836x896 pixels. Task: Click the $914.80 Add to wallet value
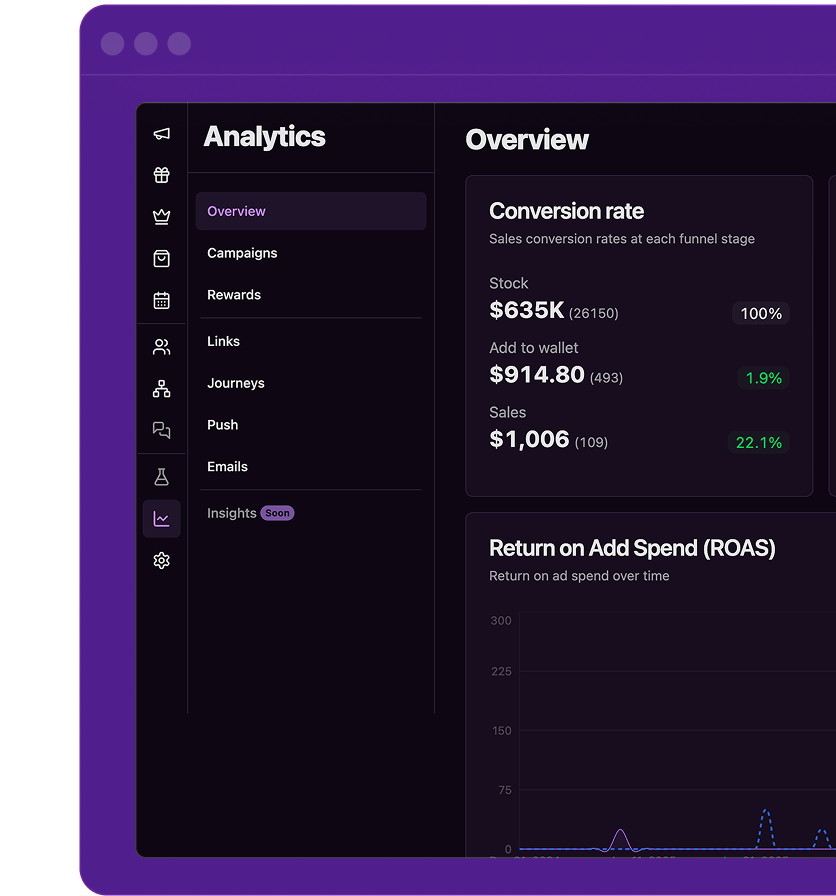(x=537, y=375)
